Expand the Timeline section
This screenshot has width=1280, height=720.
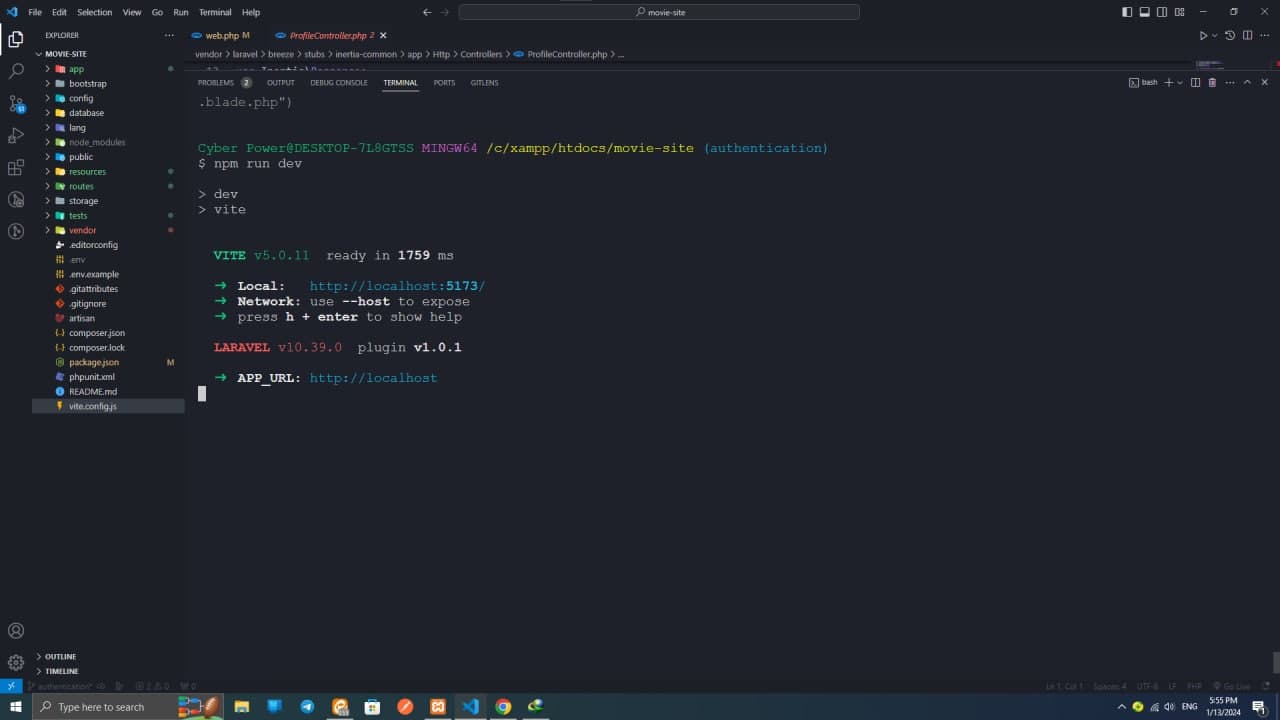point(61,671)
